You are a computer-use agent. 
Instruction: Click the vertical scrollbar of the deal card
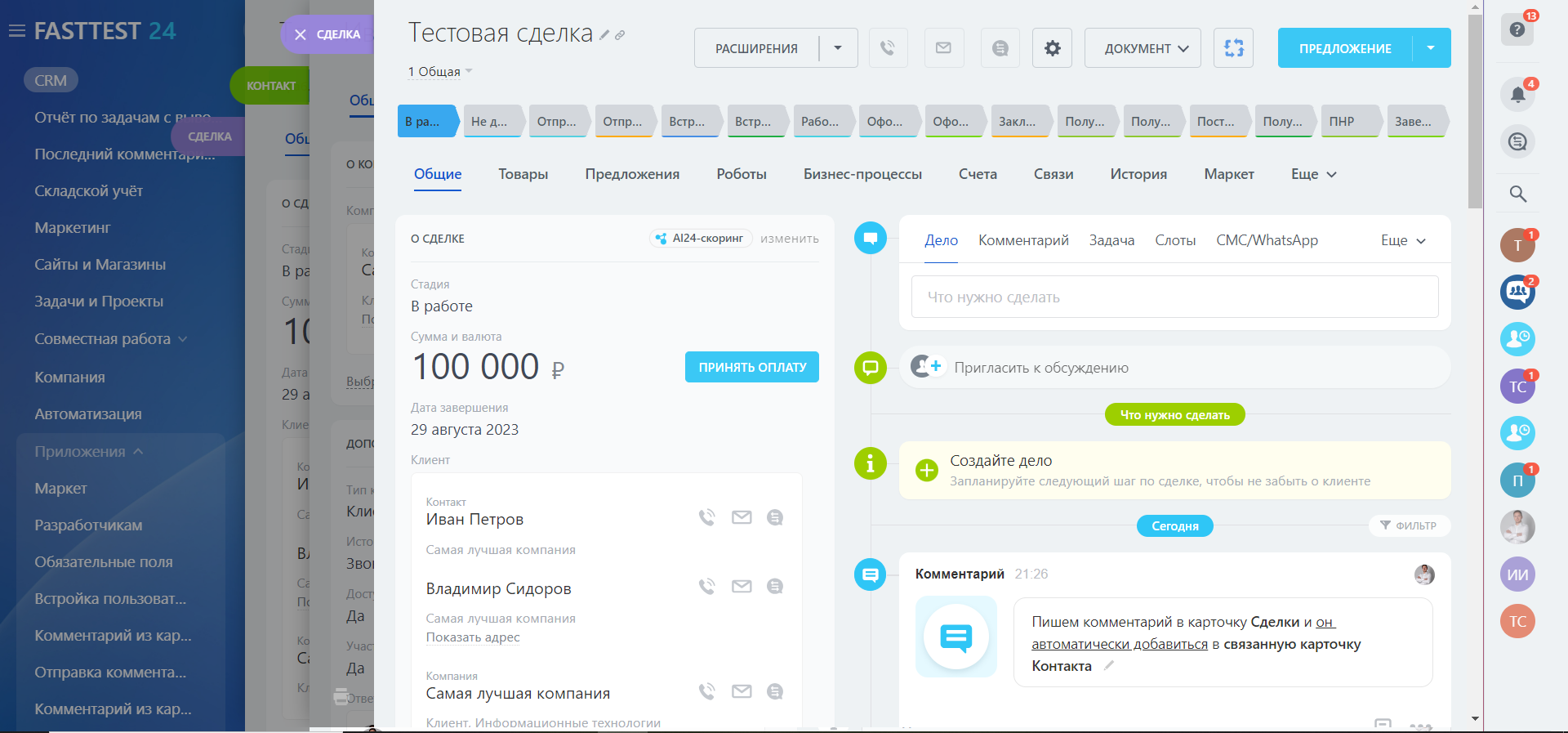tap(1475, 110)
